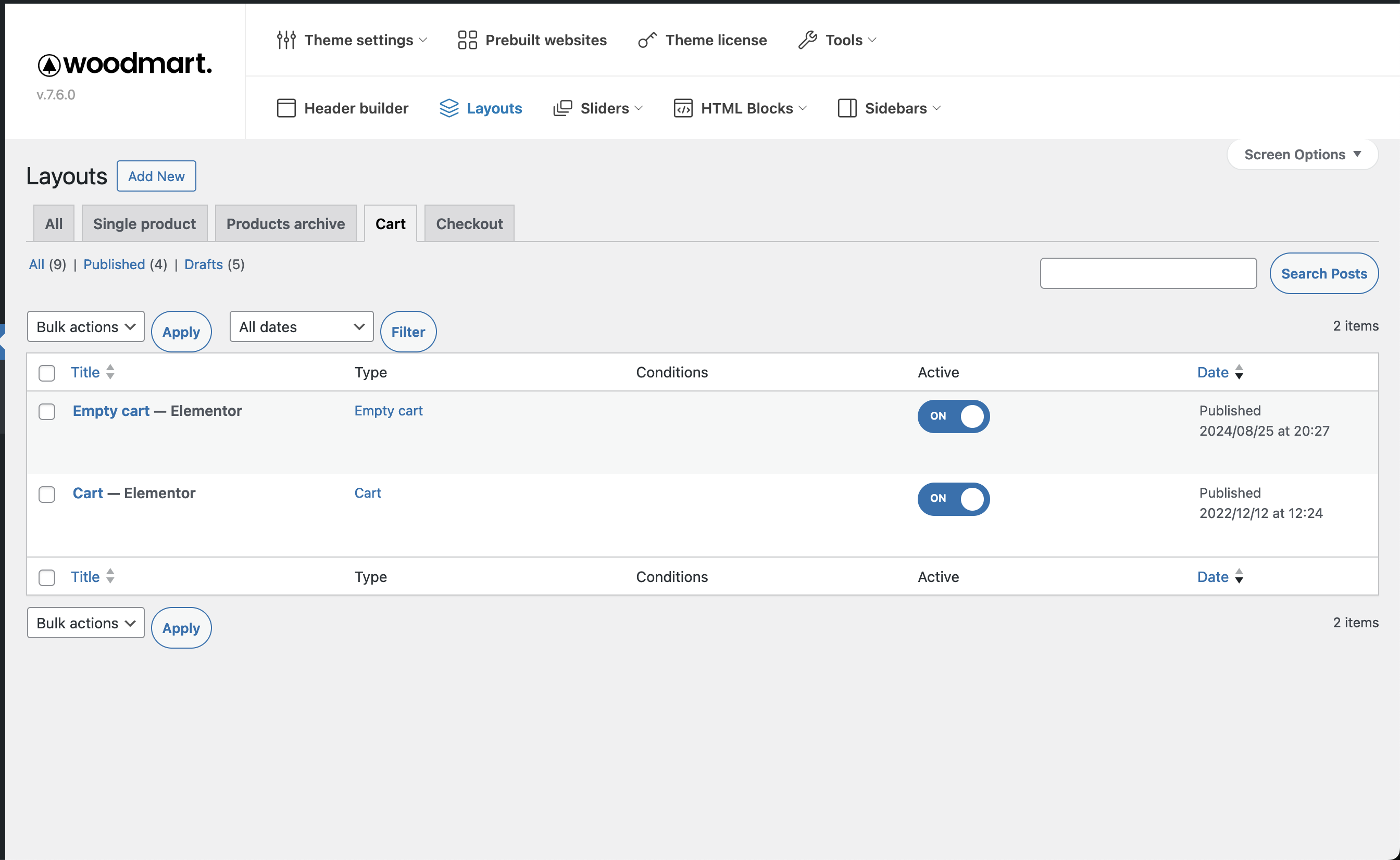
Task: Click the Sliders stacked frames icon
Action: (562, 108)
